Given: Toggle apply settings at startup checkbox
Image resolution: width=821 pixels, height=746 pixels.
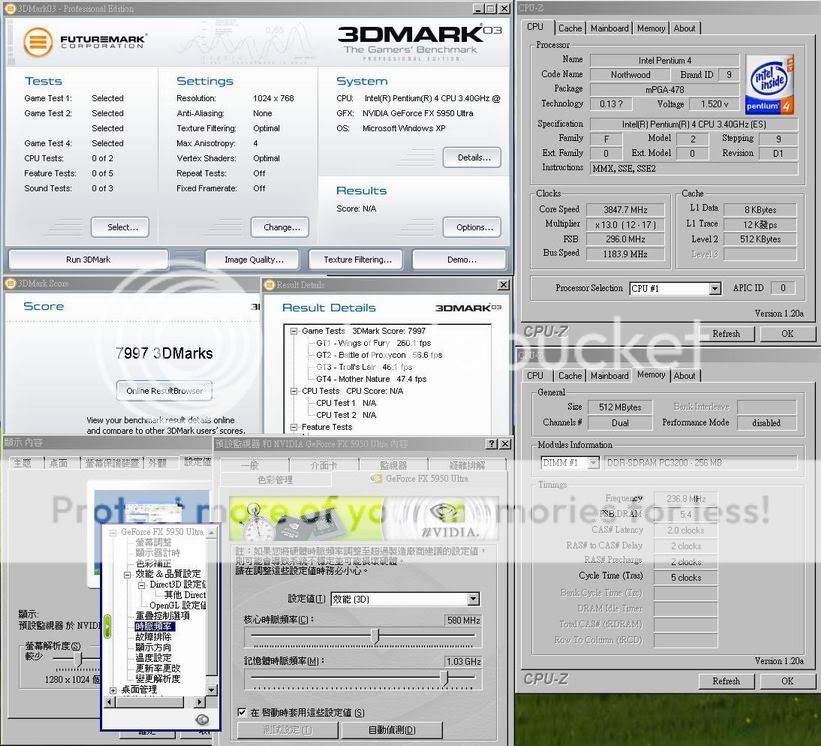Looking at the screenshot, I should tap(241, 712).
